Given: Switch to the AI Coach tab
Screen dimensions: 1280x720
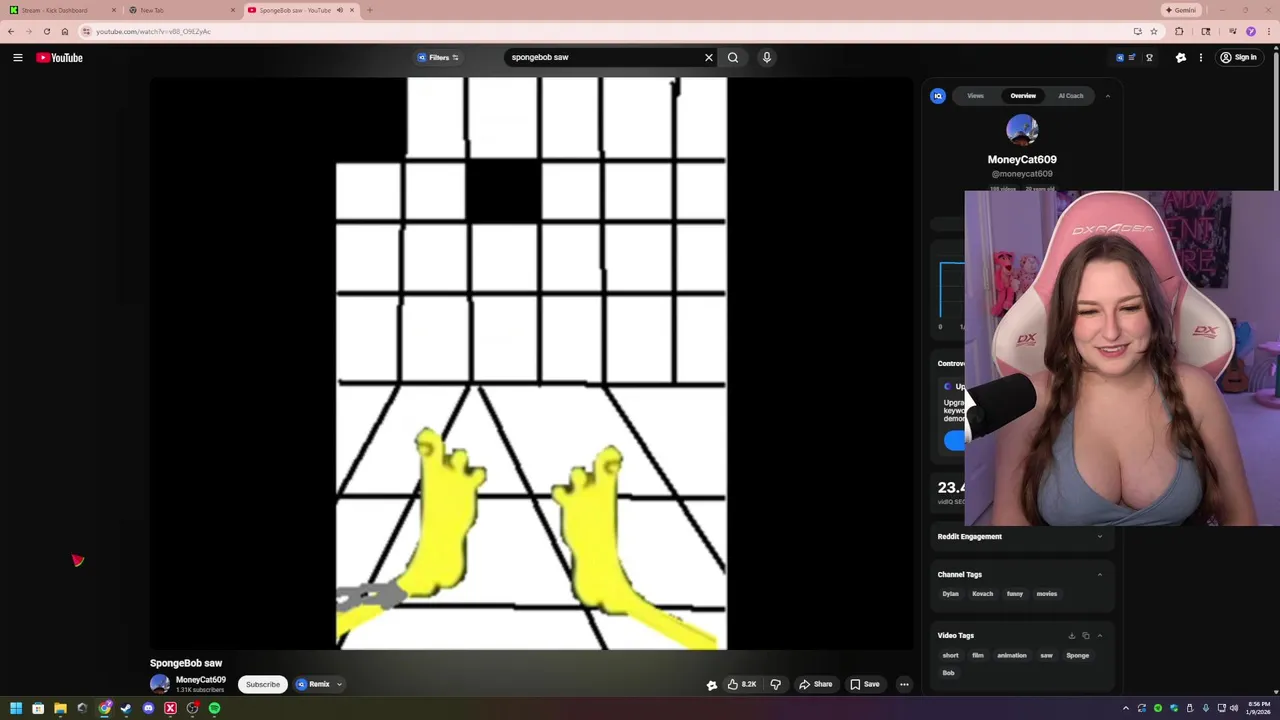Looking at the screenshot, I should (x=1071, y=96).
